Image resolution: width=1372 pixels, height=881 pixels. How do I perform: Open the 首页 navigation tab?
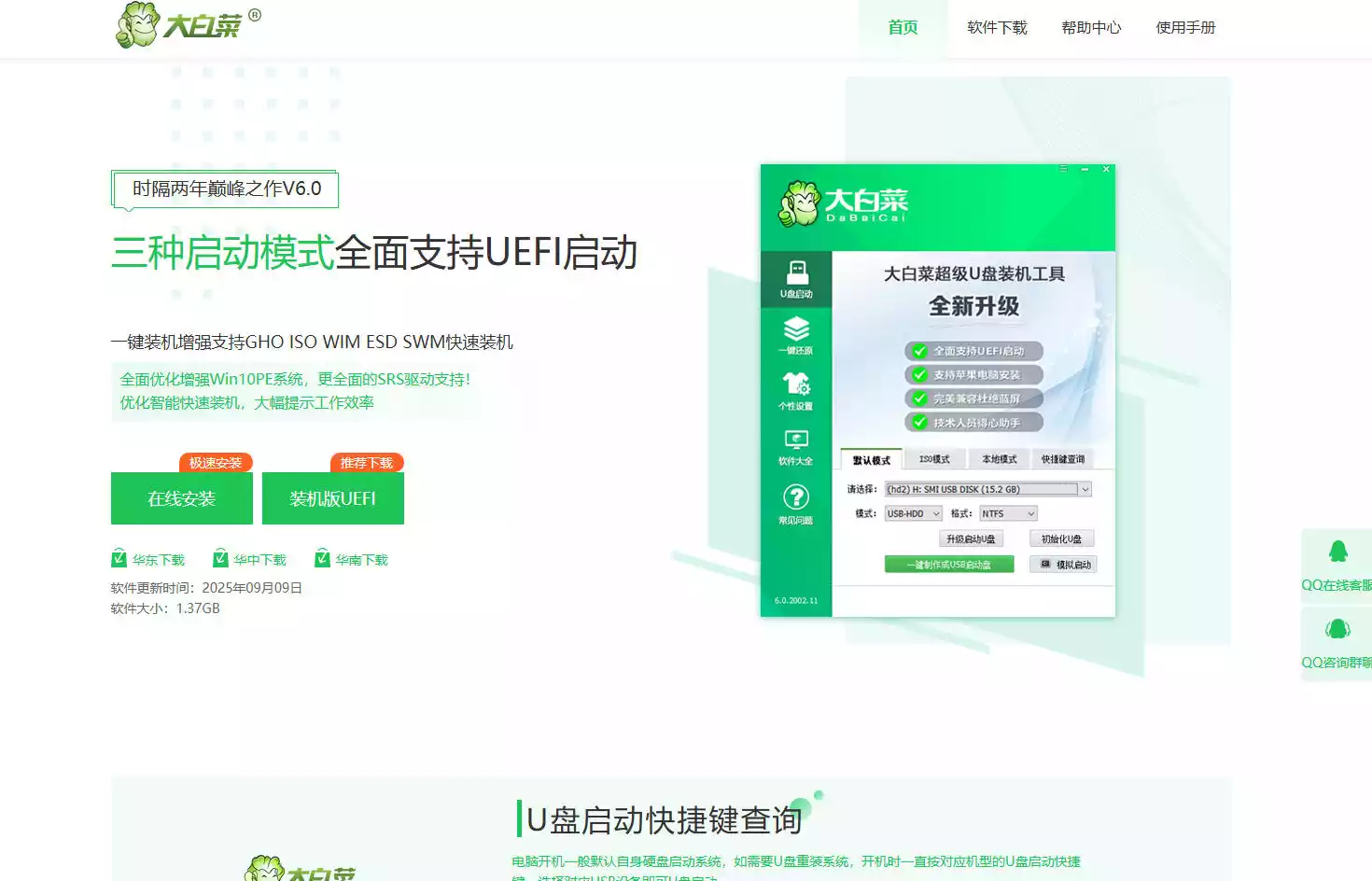tap(903, 28)
